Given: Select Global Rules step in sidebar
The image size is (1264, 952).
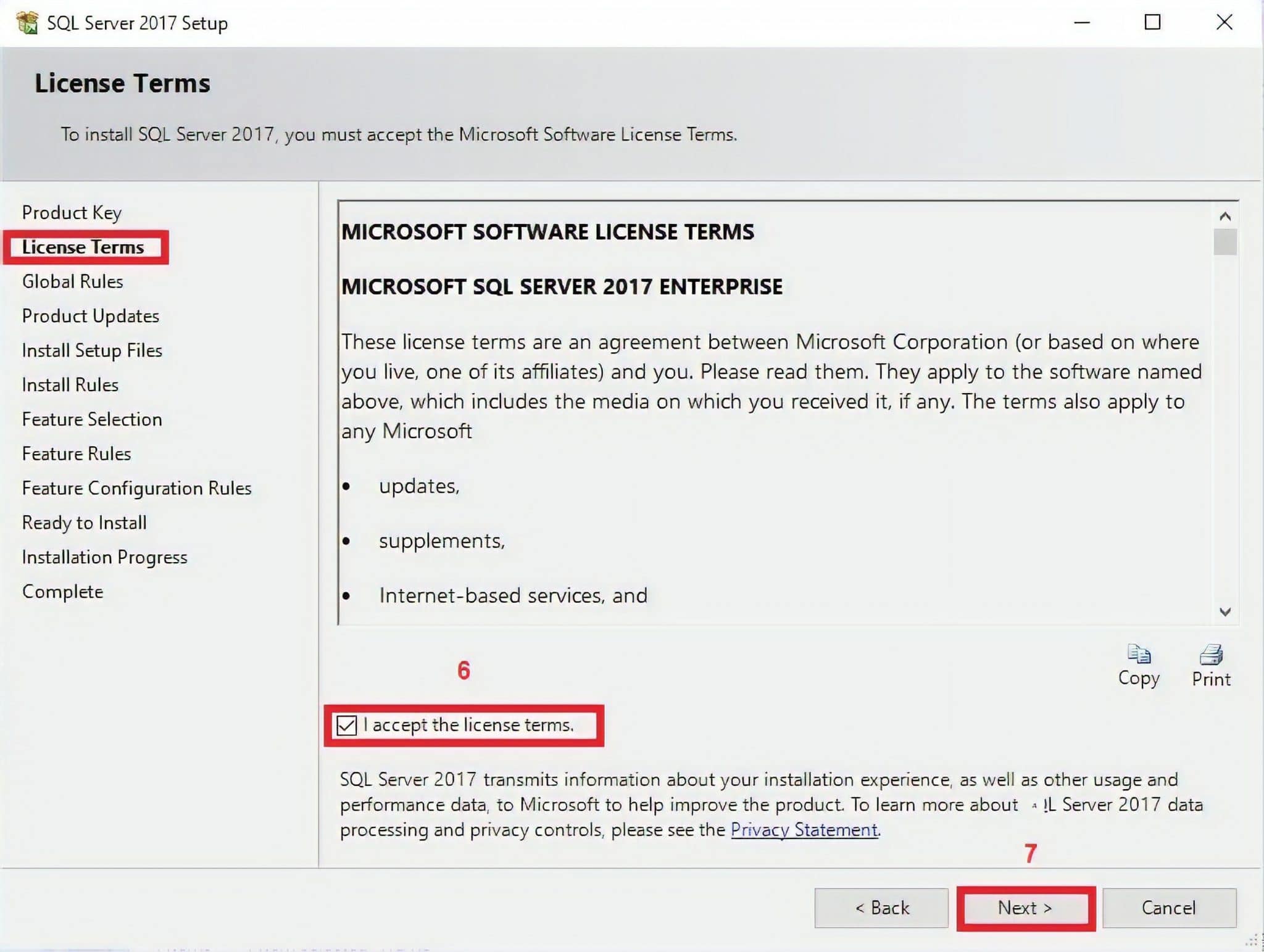Looking at the screenshot, I should click(x=72, y=282).
